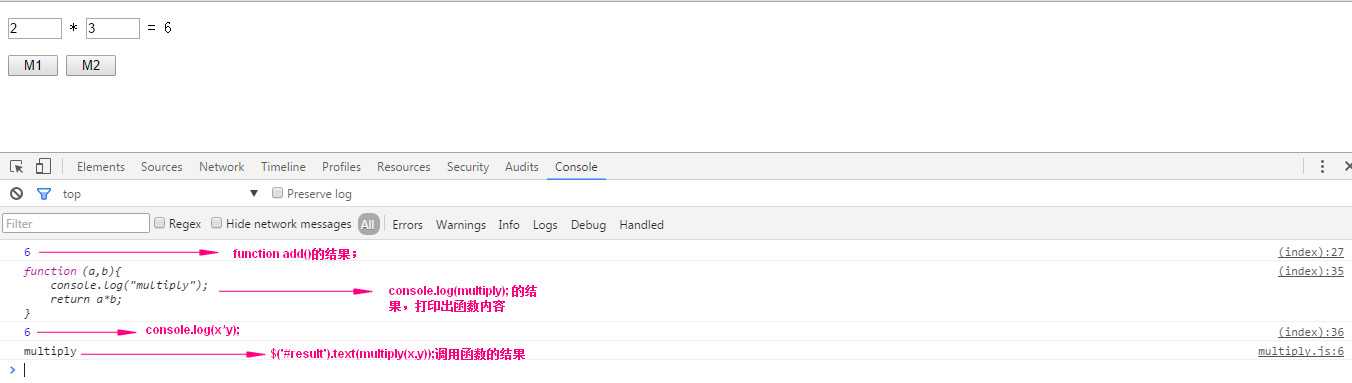
Task: Open source link multiply.js:6
Action: tap(1301, 352)
